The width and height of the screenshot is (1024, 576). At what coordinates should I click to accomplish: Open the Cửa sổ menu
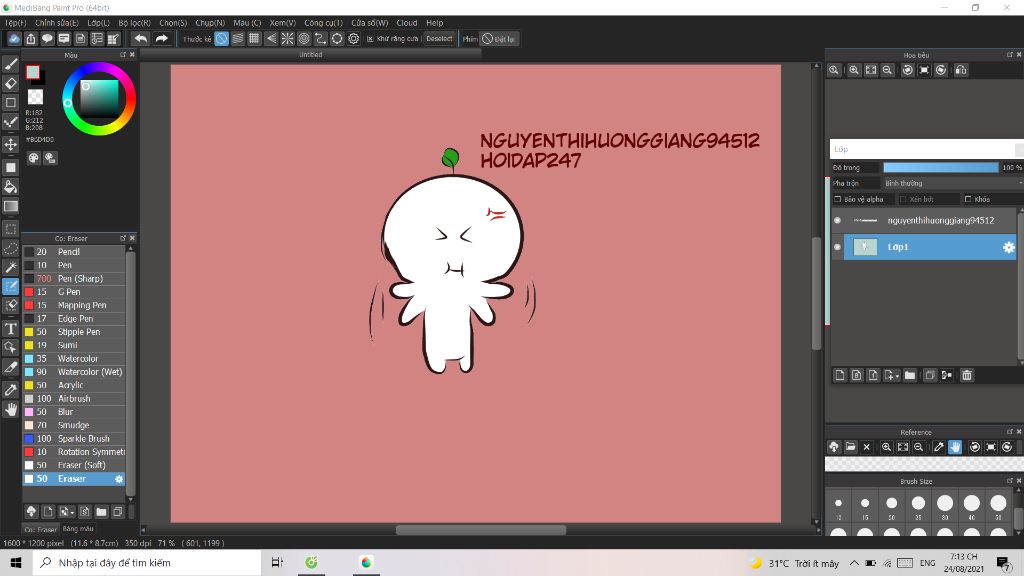pos(370,23)
